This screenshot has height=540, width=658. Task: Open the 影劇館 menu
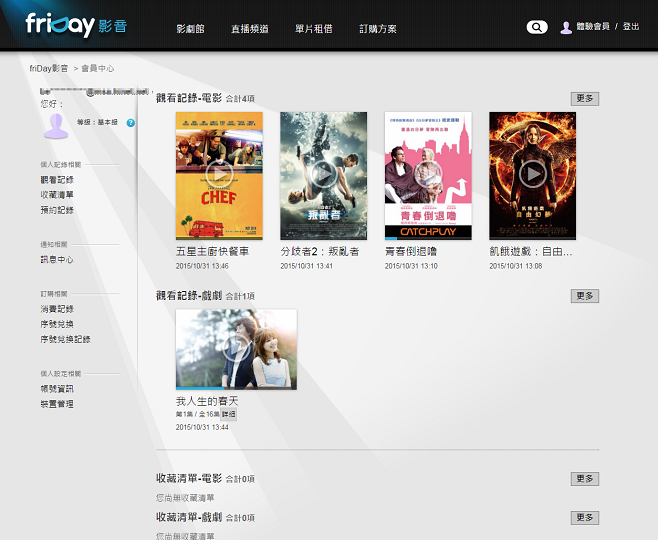coord(191,29)
